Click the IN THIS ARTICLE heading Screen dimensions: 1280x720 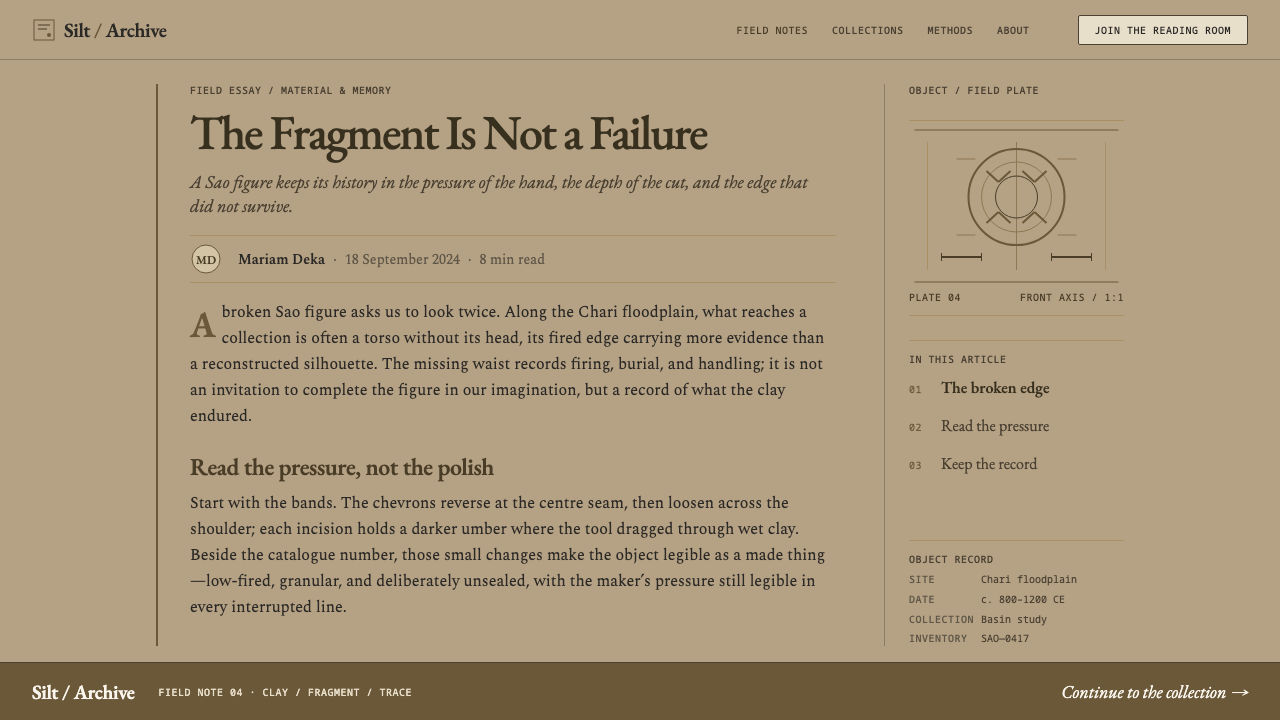[x=958, y=359]
